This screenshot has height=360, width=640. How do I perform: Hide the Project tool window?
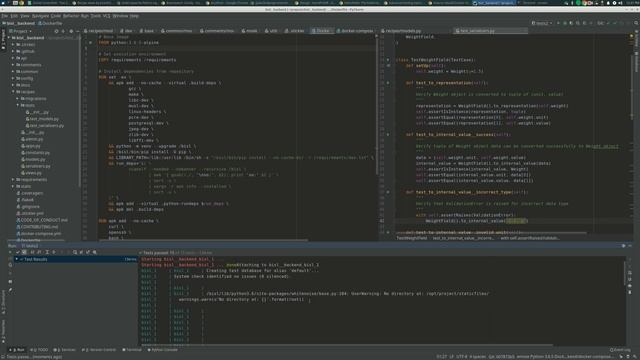click(x=78, y=31)
